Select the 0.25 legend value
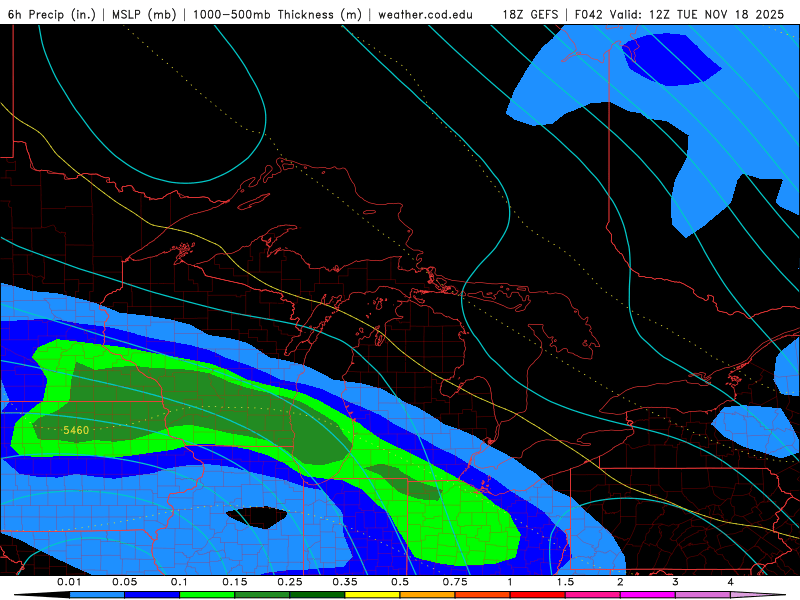 pyautogui.click(x=290, y=582)
